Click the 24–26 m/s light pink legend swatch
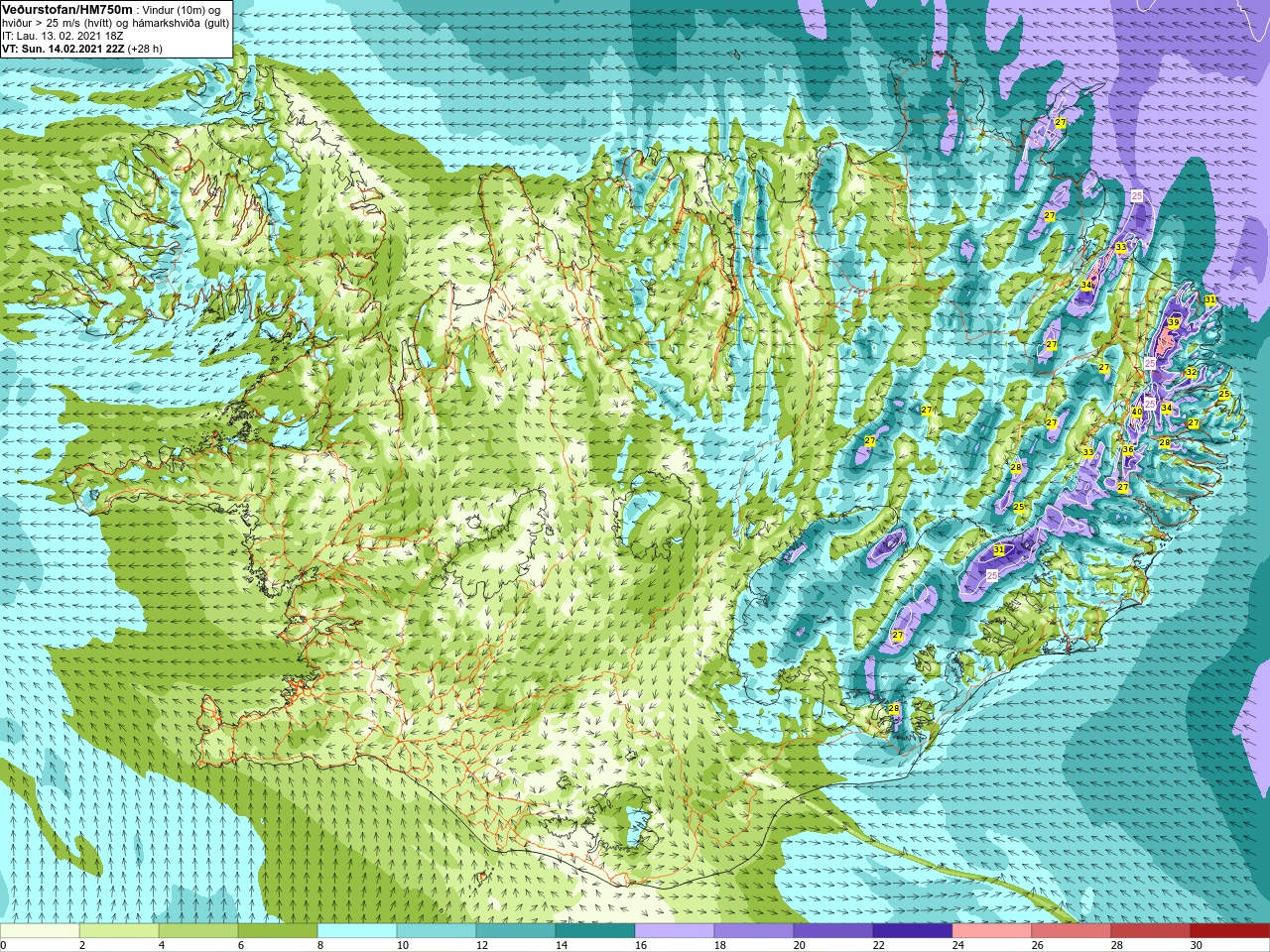Viewport: 1270px width, 952px height. click(992, 931)
